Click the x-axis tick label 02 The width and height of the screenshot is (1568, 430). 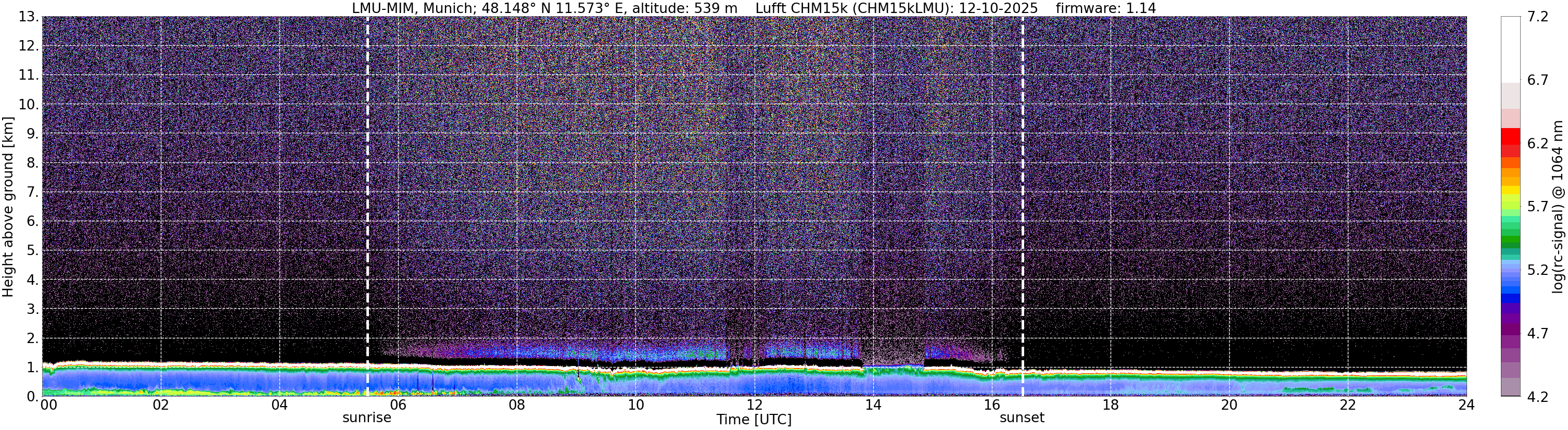point(160,406)
